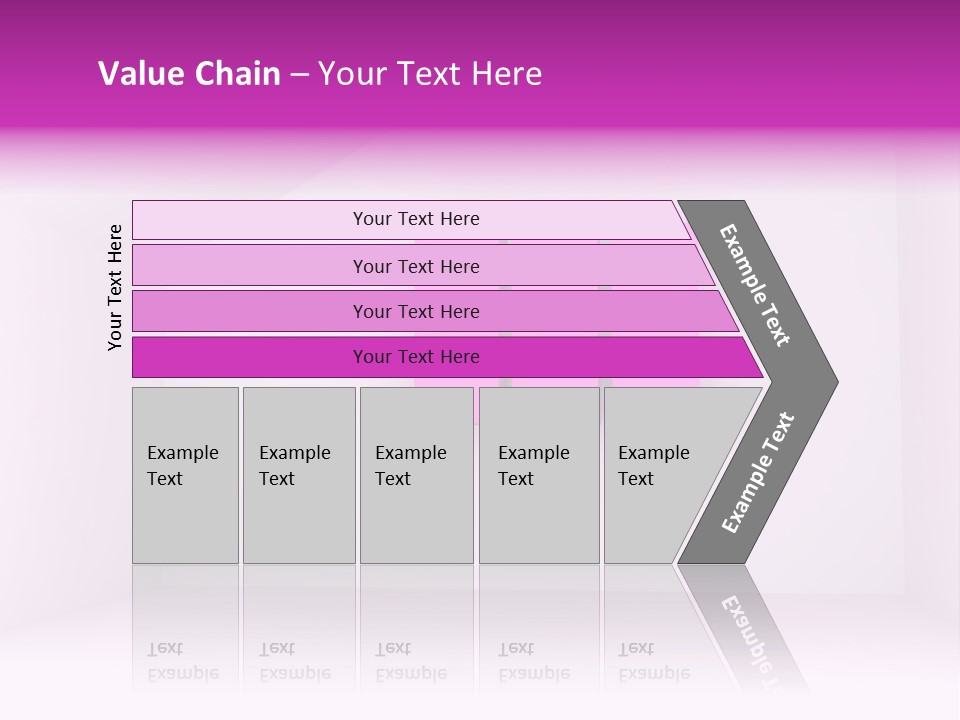Select the darkest magenta "Your Text Here" bar

click(x=250, y=357)
